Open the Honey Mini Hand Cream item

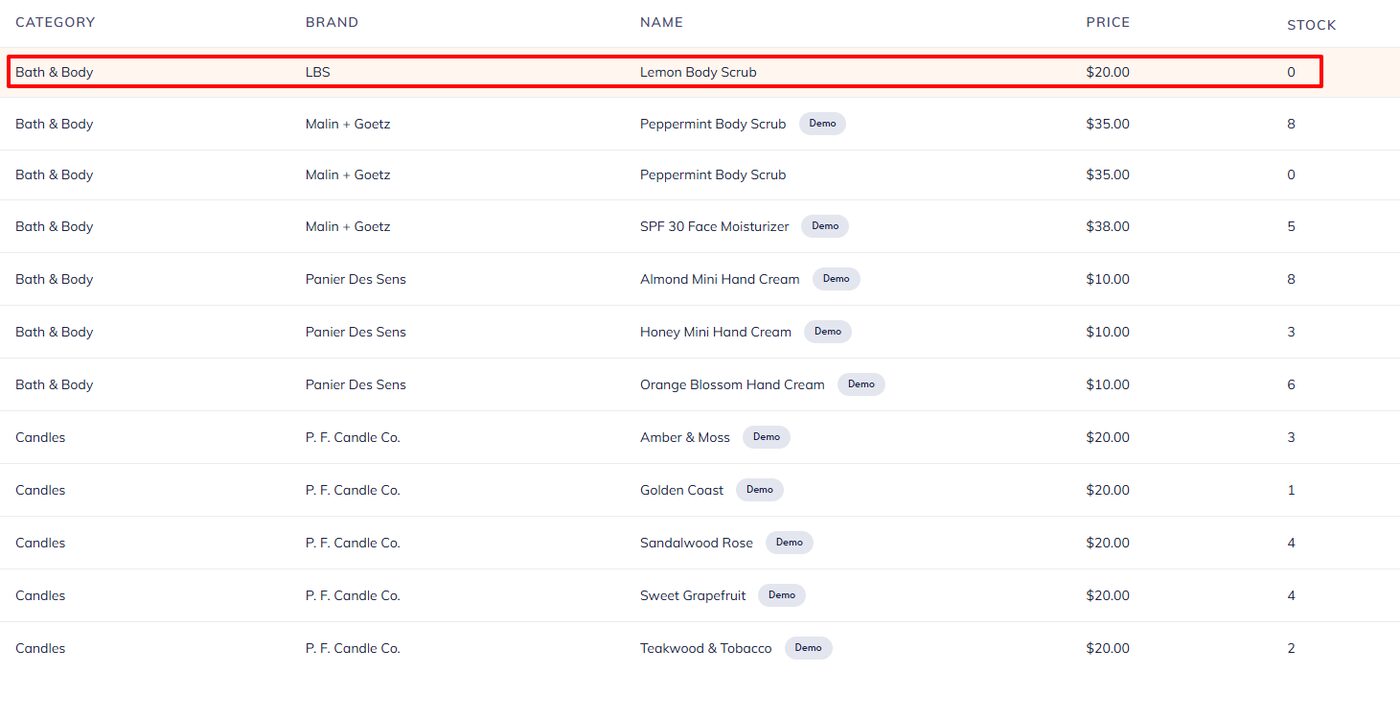(715, 332)
